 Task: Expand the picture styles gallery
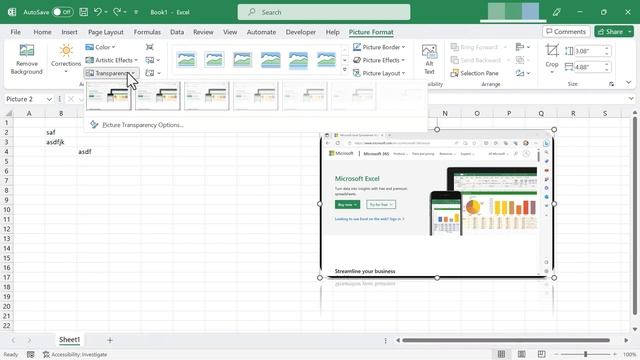(x=344, y=70)
